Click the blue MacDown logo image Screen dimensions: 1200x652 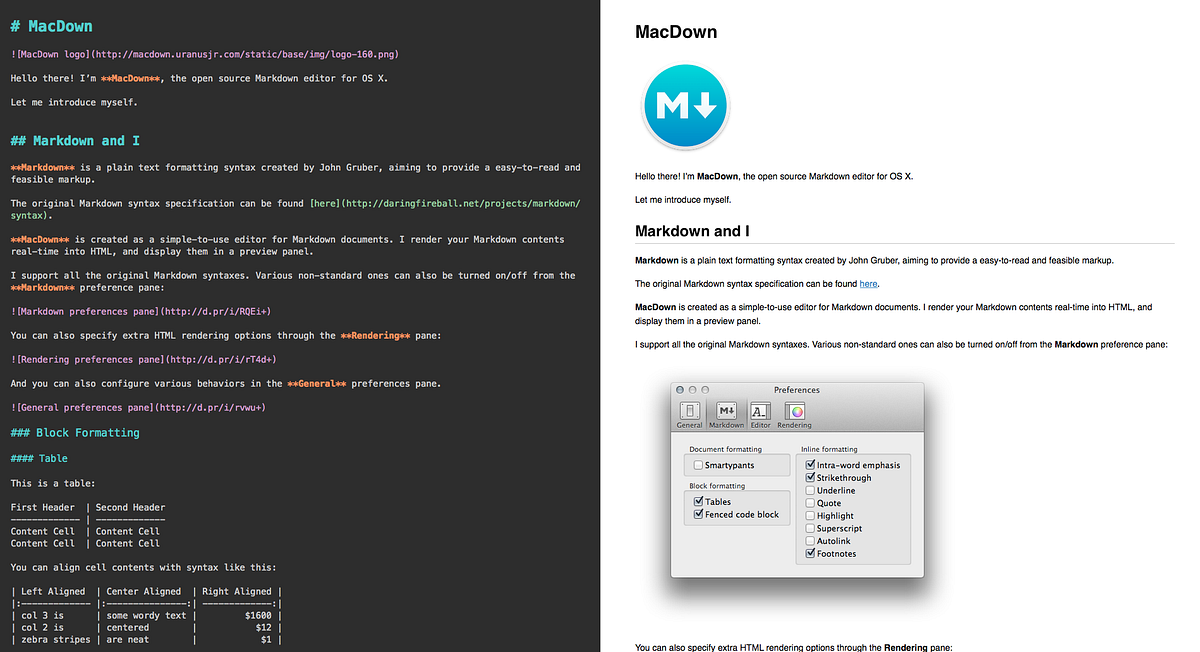tap(686, 106)
